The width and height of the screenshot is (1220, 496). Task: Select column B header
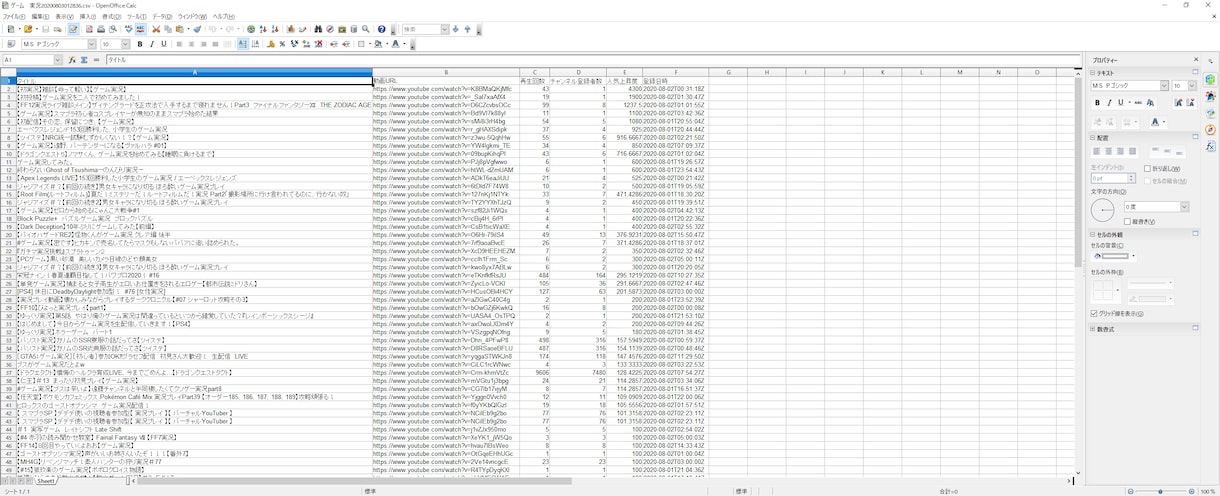click(446, 72)
